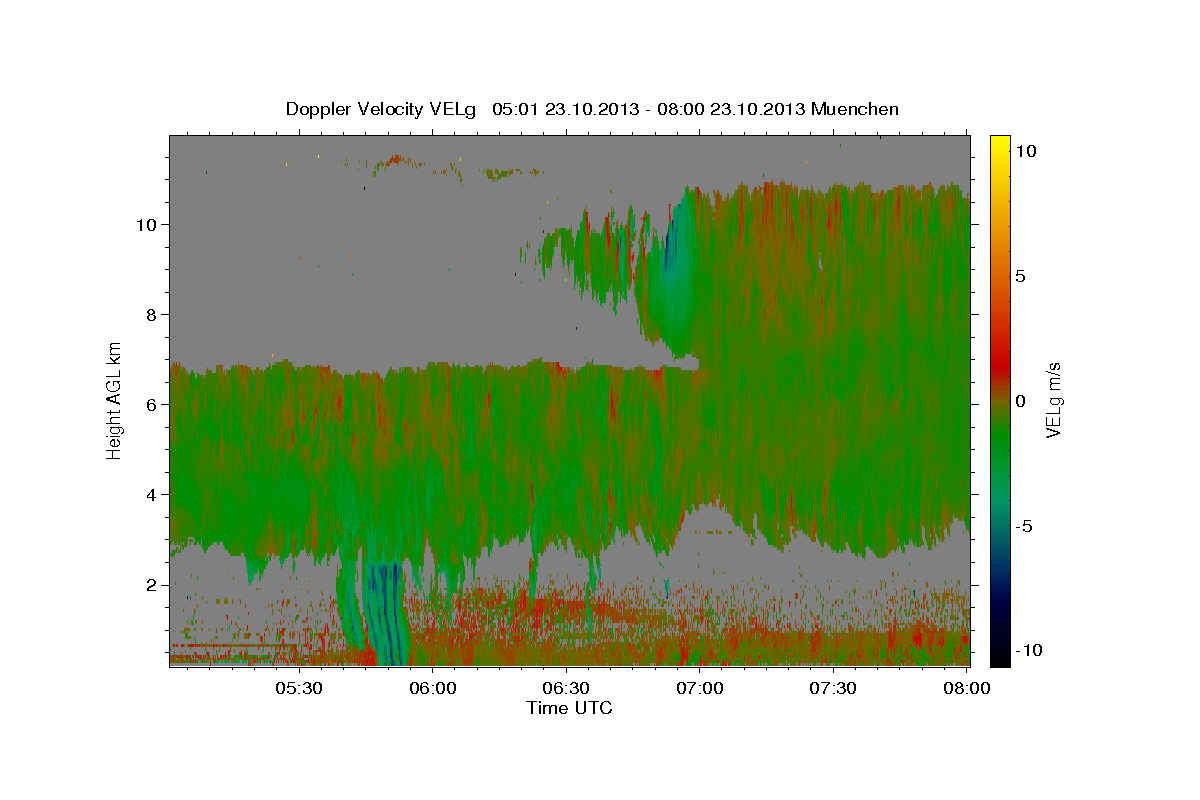Screen dimensions: 1200x800
Task: Click the colorbar value 0 label
Action: click(x=1022, y=400)
